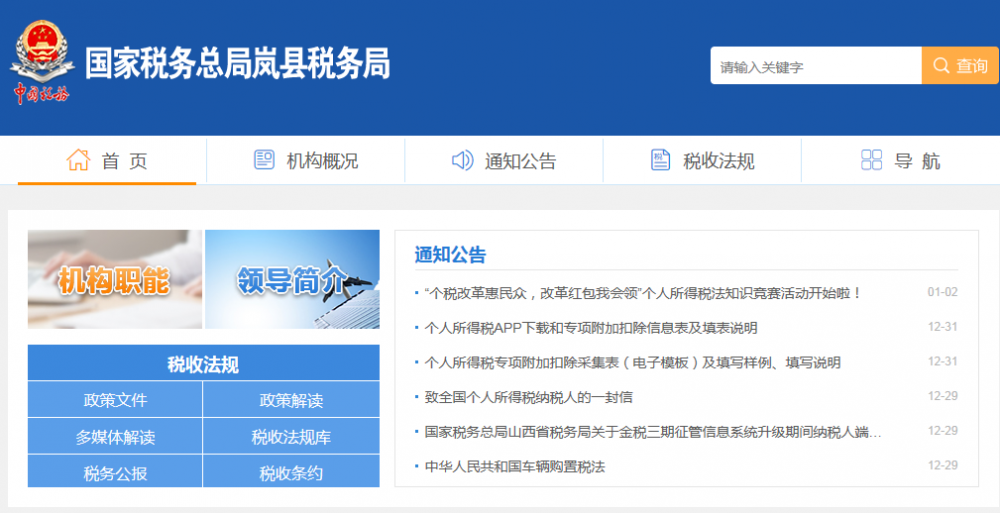Screen dimensions: 1000x513
Task: Switch to the 税收法规 navigation tab
Action: pyautogui.click(x=701, y=161)
